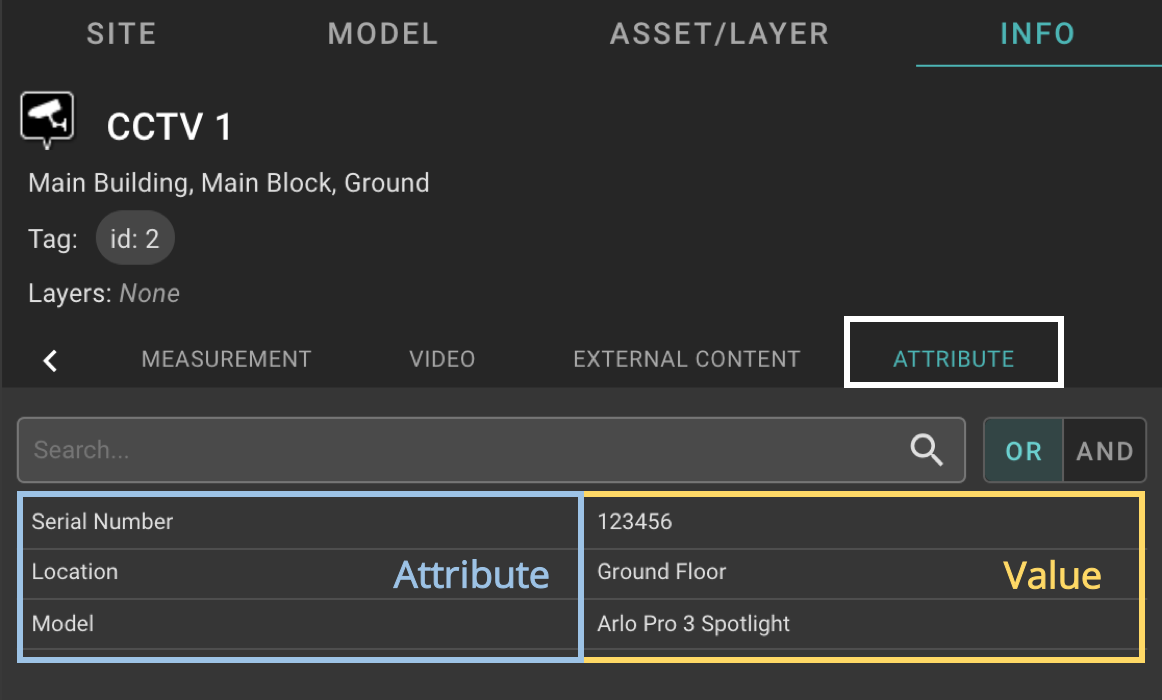
Task: Select the OR filter mode
Action: tap(1023, 450)
